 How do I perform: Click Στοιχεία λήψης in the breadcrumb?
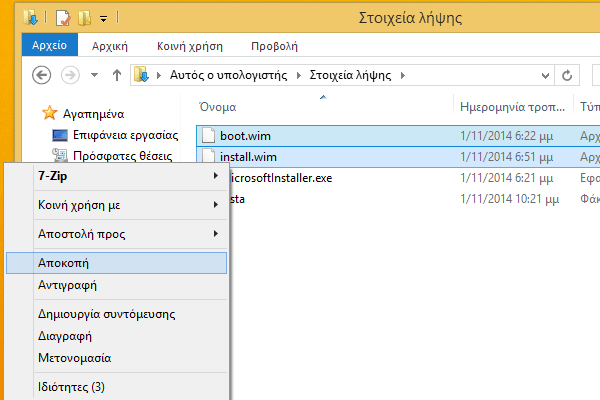(350, 75)
